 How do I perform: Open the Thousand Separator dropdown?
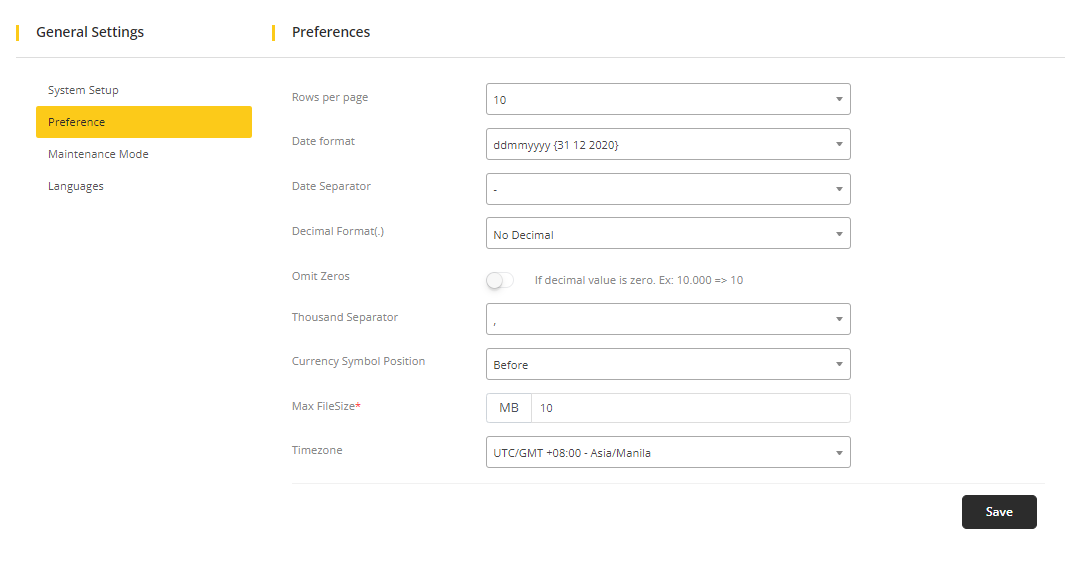(x=667, y=319)
